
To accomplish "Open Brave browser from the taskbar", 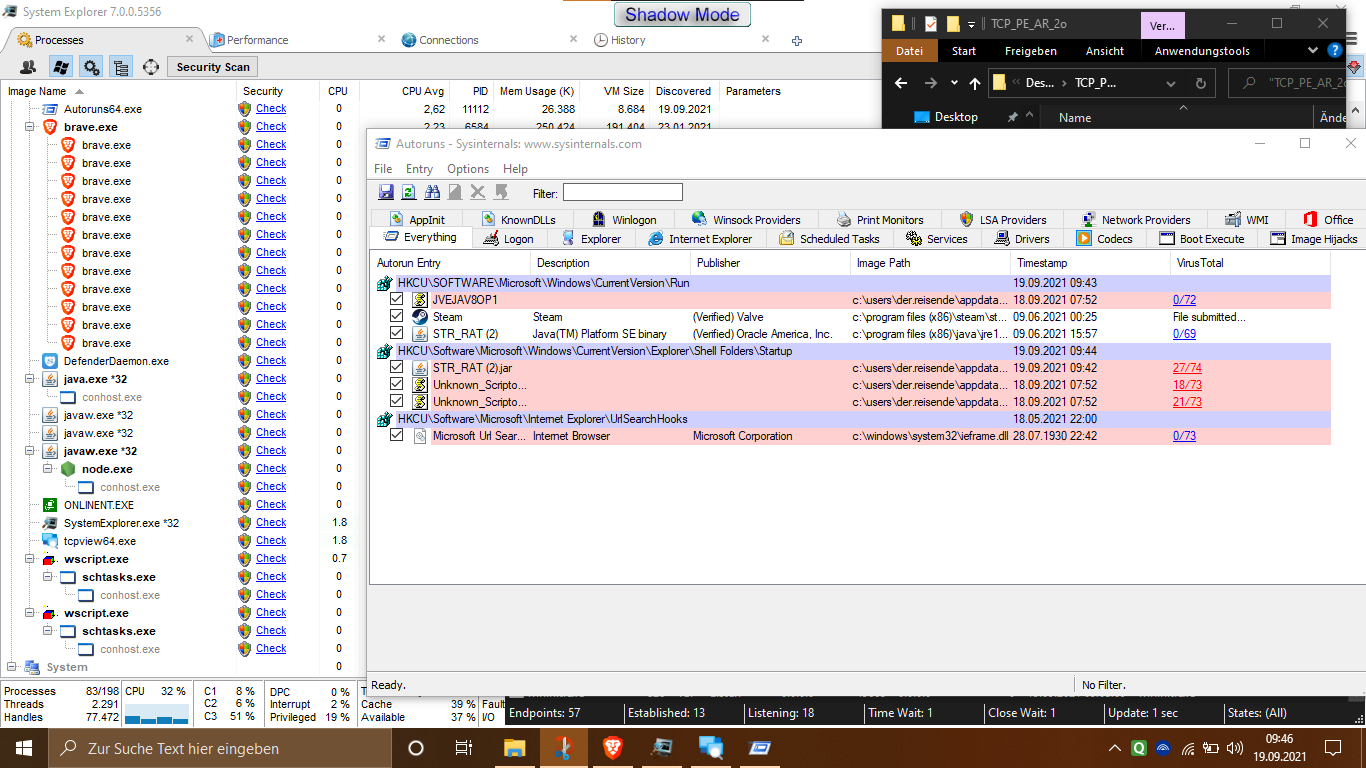I will (x=612, y=748).
